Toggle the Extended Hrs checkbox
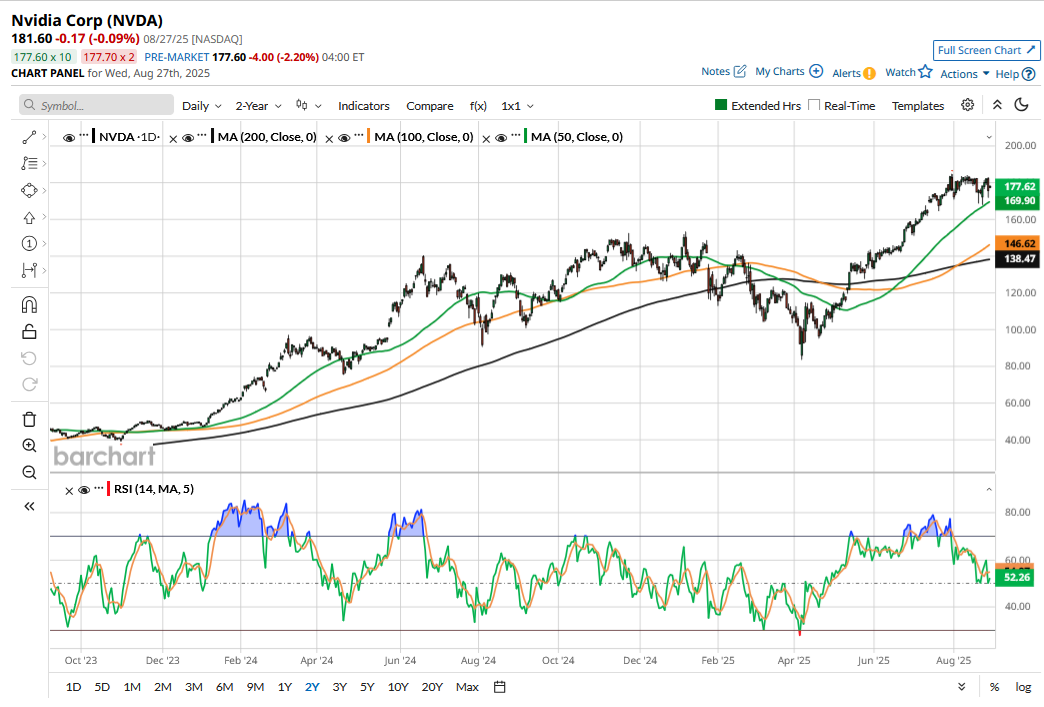Image resolution: width=1044 pixels, height=707 pixels. pyautogui.click(x=721, y=105)
